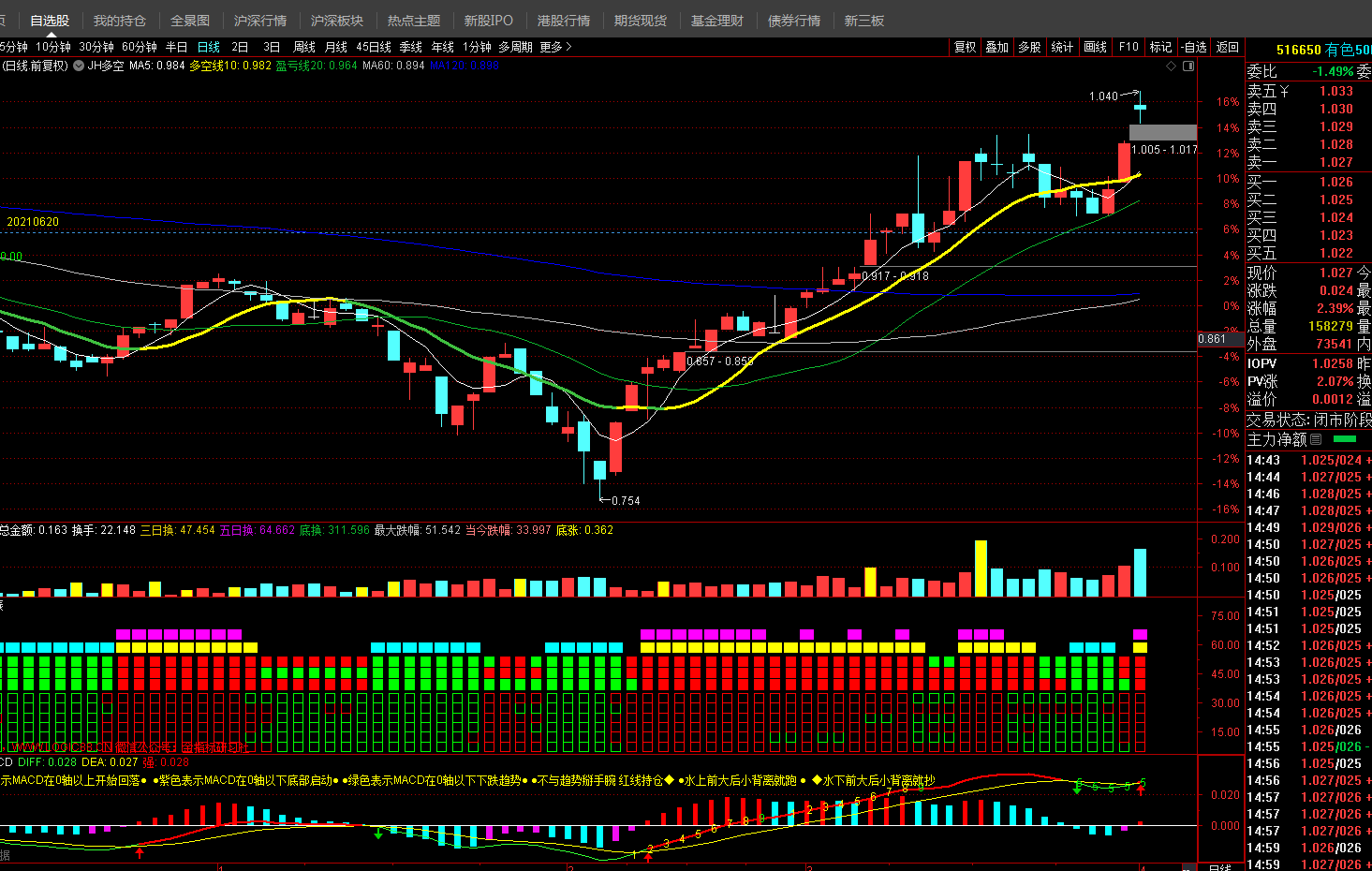Screen dimensions: 1372x871
Task: Toggle the side panel layout icon
Action: tap(1188, 66)
